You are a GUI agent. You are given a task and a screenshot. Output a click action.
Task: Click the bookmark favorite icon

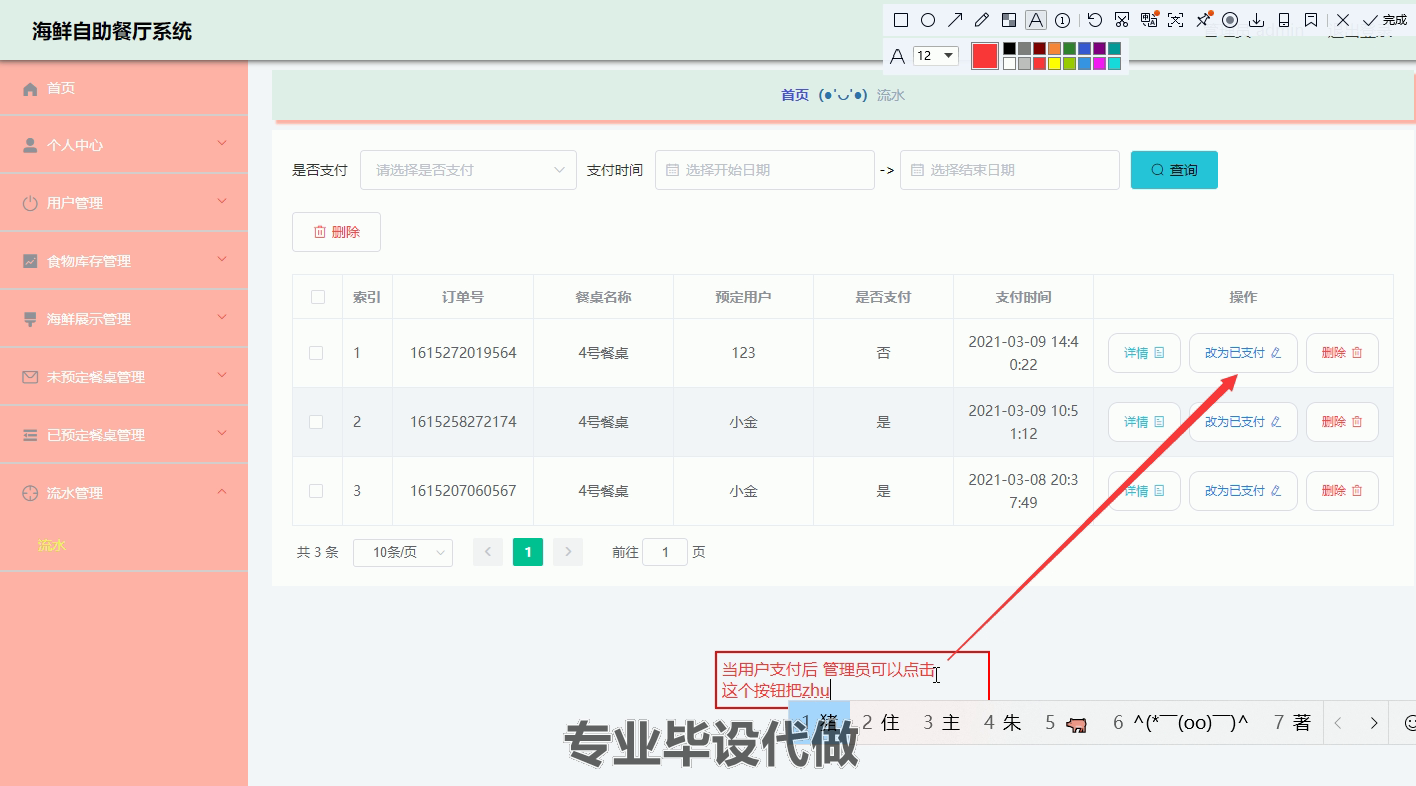point(1311,20)
